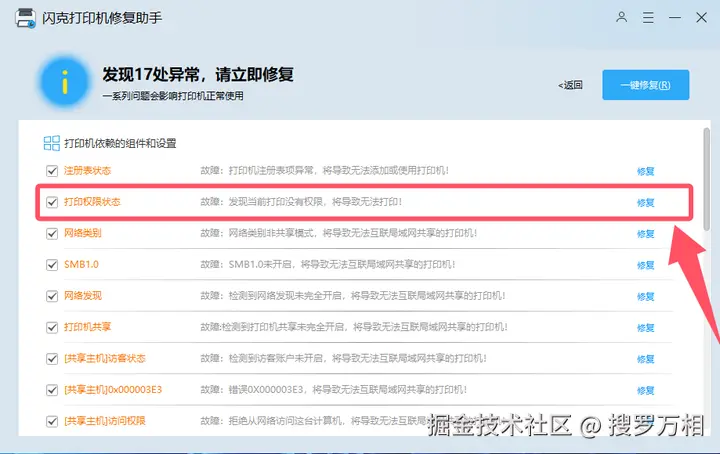Click 修复 for [共享主机]访客状态
The width and height of the screenshot is (720, 454).
click(646, 359)
